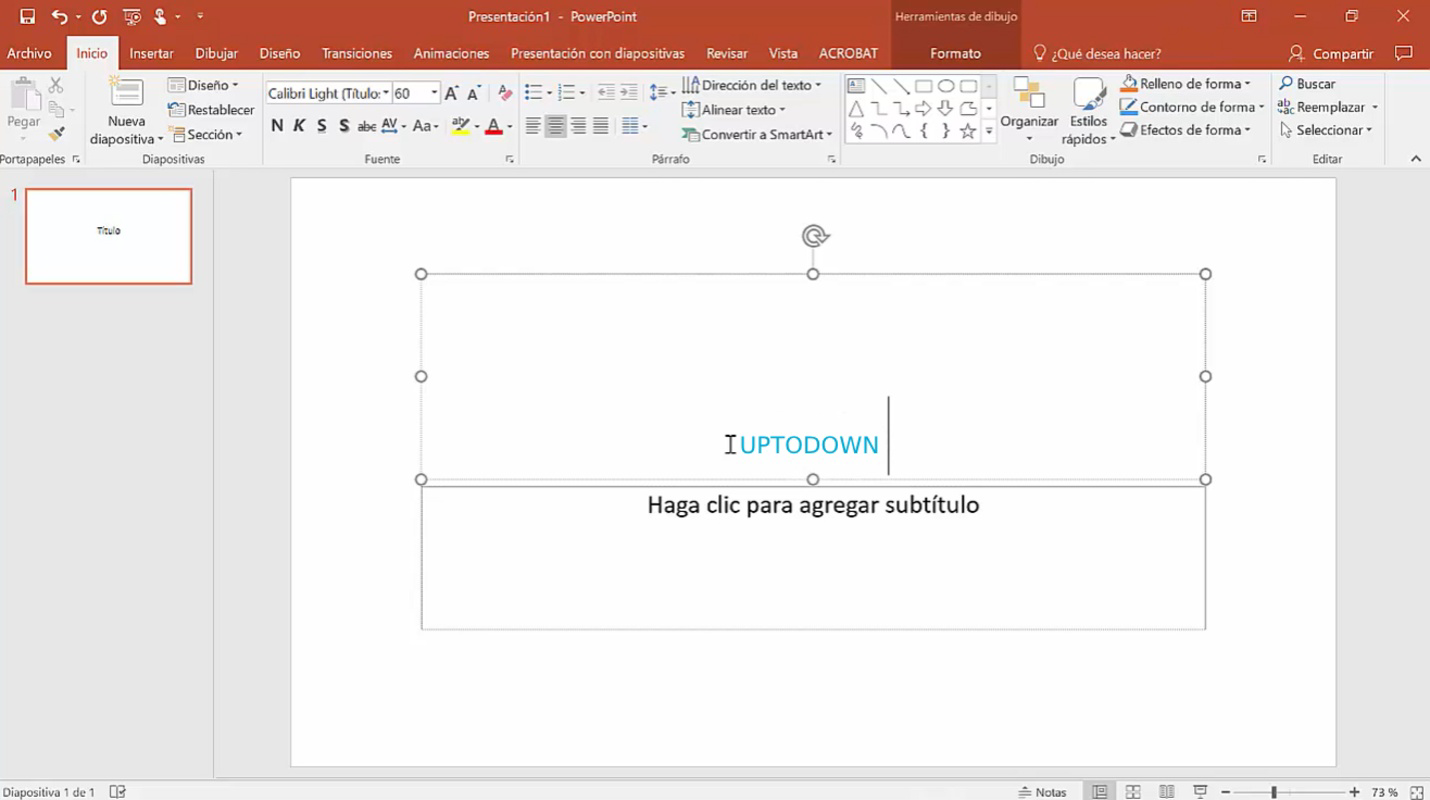The width and height of the screenshot is (1430, 800).
Task: Switch to the Insertar ribbon tab
Action: click(x=151, y=53)
